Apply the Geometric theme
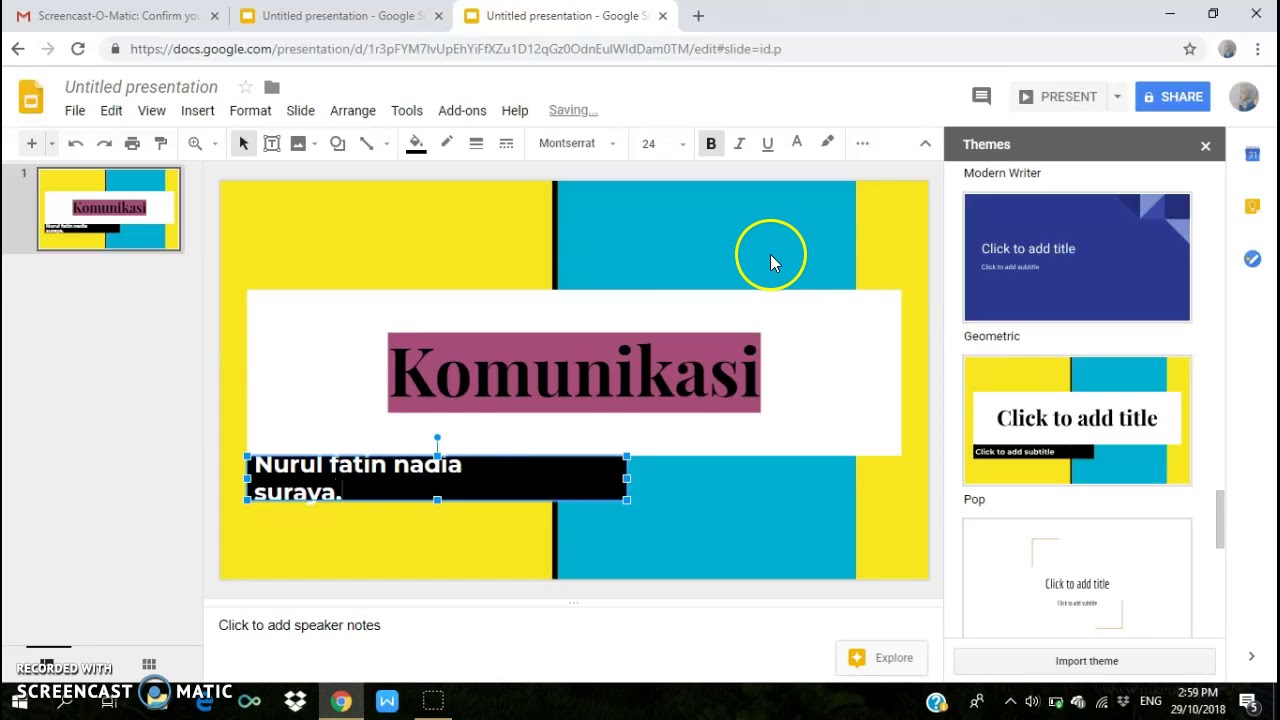The width and height of the screenshot is (1280, 720). [x=1077, y=420]
